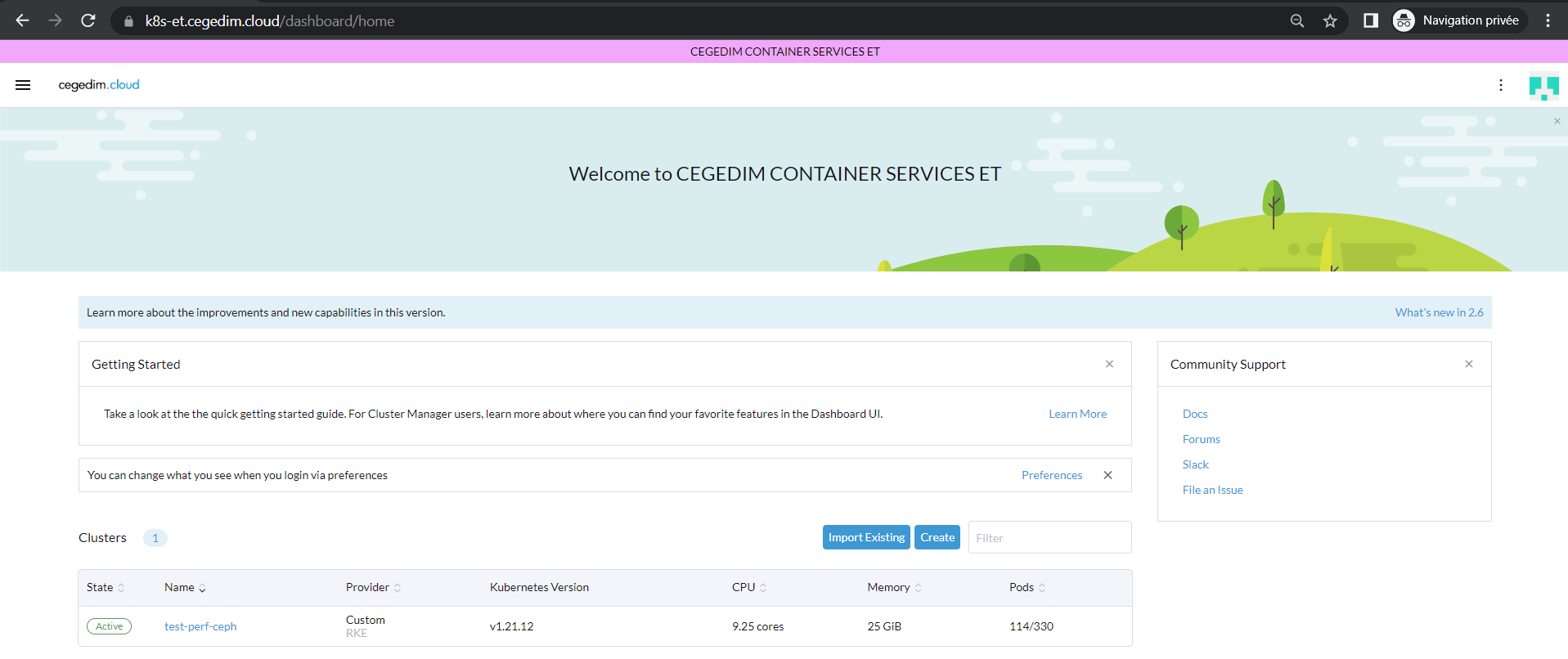Viewport: 1568px width, 659px height.
Task: Dismiss the preferences notice
Action: click(x=1107, y=475)
